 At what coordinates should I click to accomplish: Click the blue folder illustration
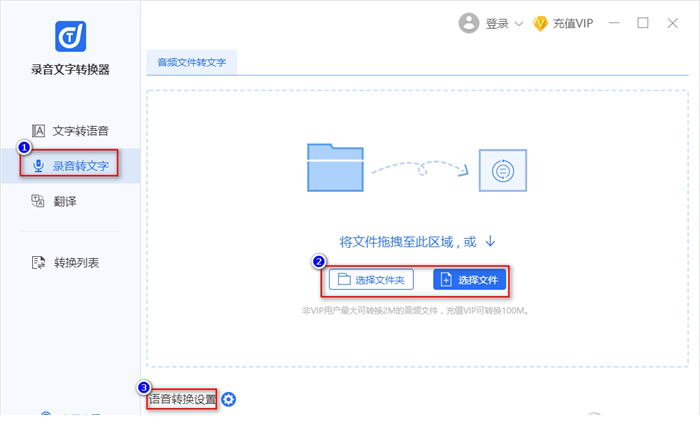[x=335, y=167]
